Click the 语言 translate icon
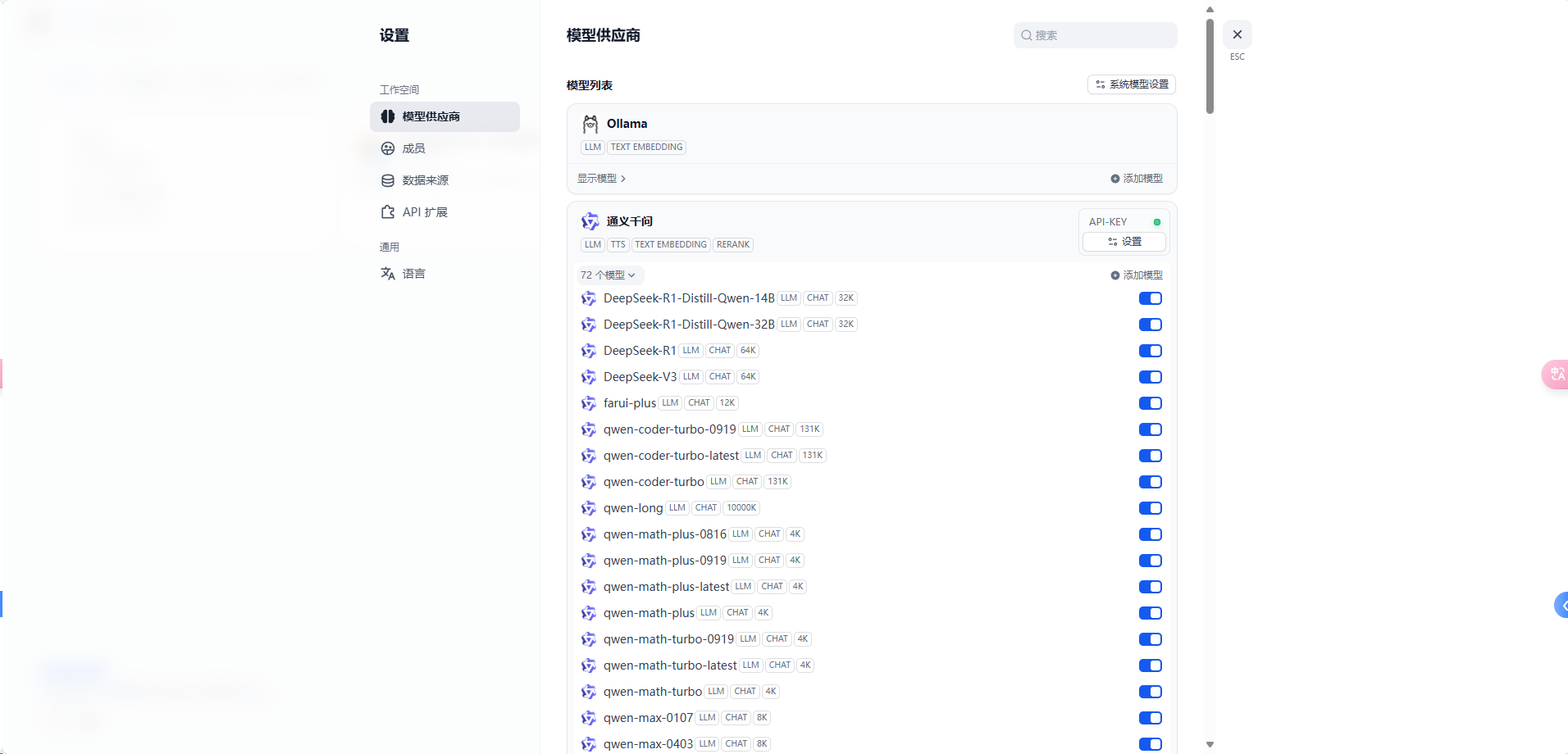The height and width of the screenshot is (754, 1568). coord(388,274)
